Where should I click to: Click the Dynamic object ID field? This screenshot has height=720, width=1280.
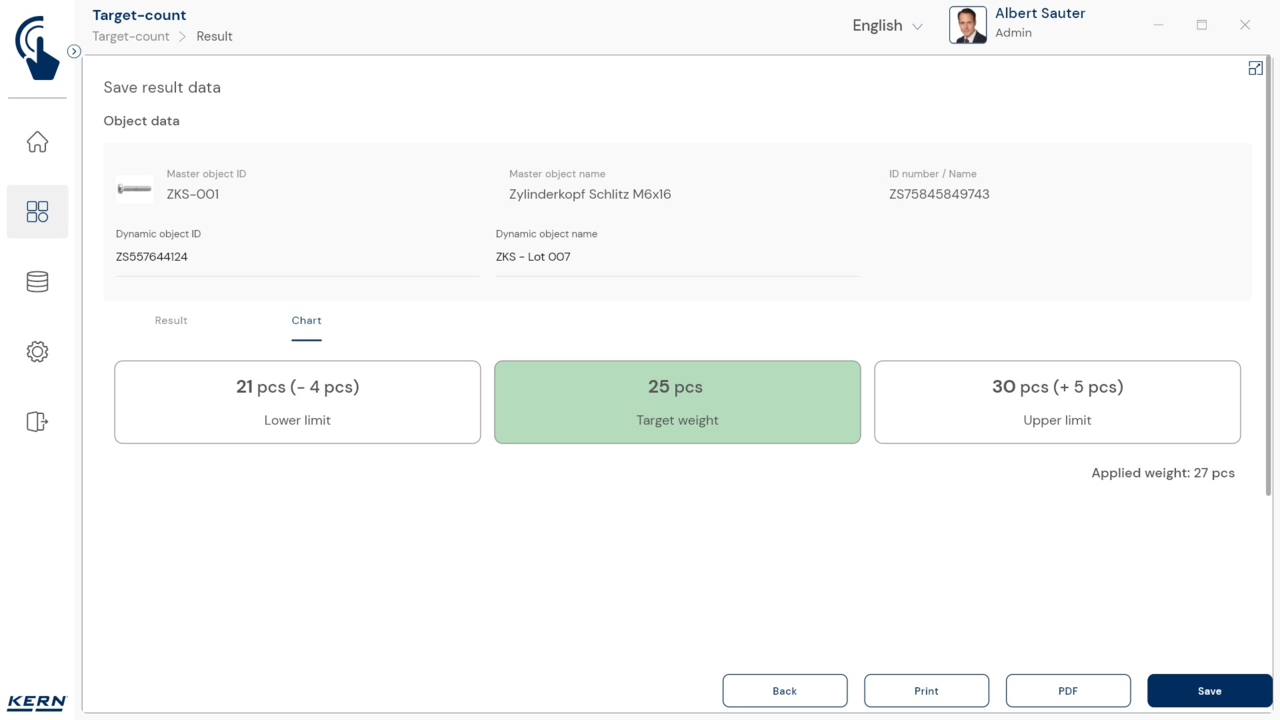tap(297, 257)
